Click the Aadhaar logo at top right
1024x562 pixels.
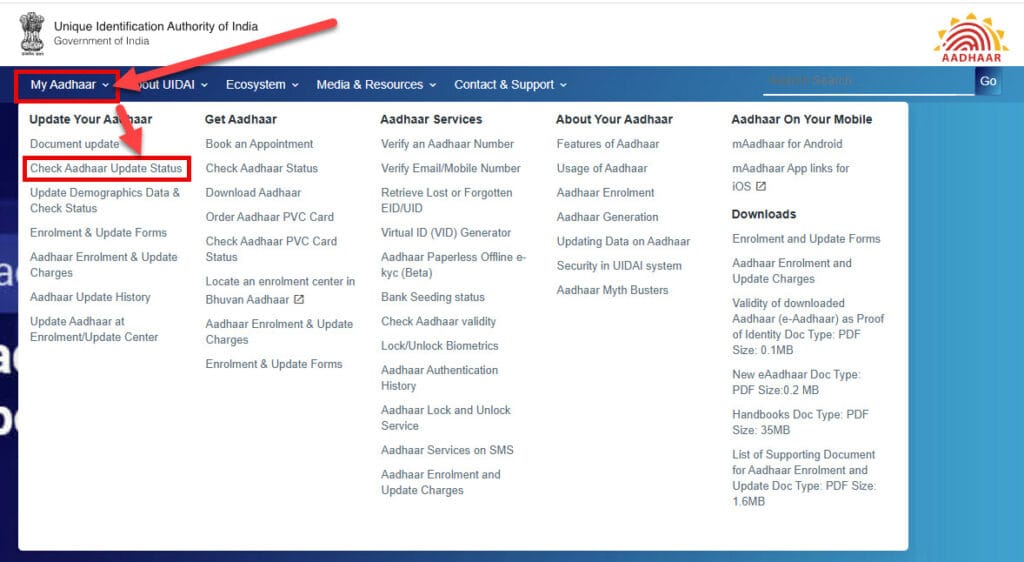click(971, 38)
